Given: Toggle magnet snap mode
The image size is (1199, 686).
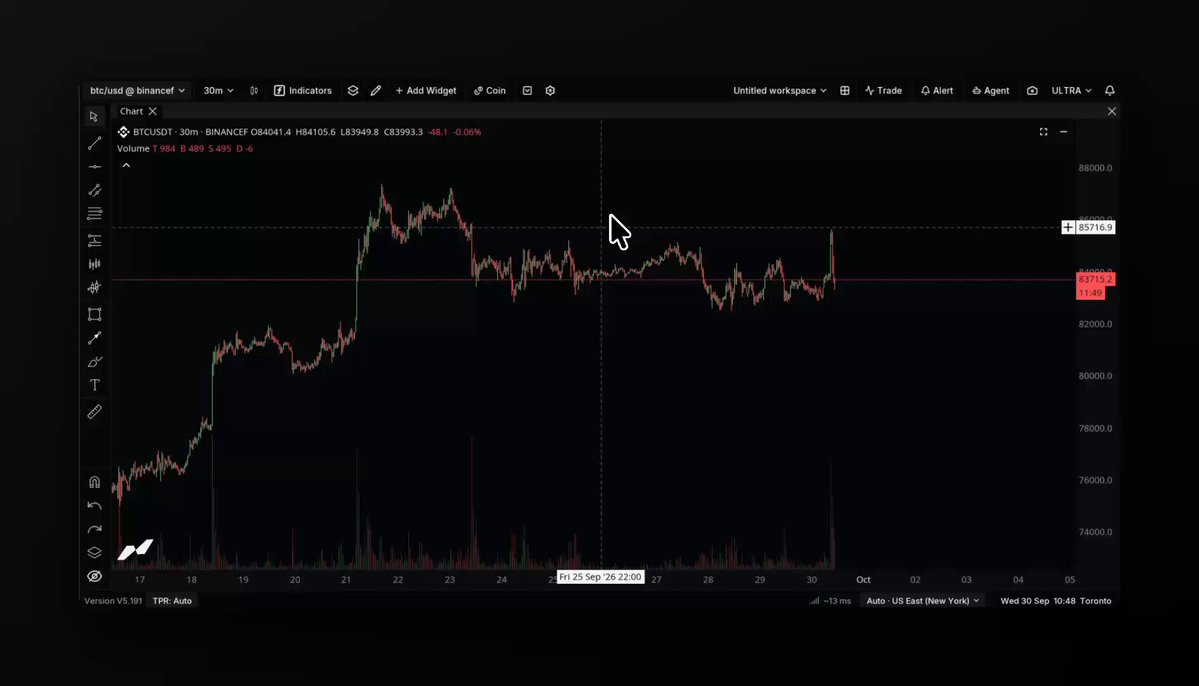Looking at the screenshot, I should pos(94,482).
